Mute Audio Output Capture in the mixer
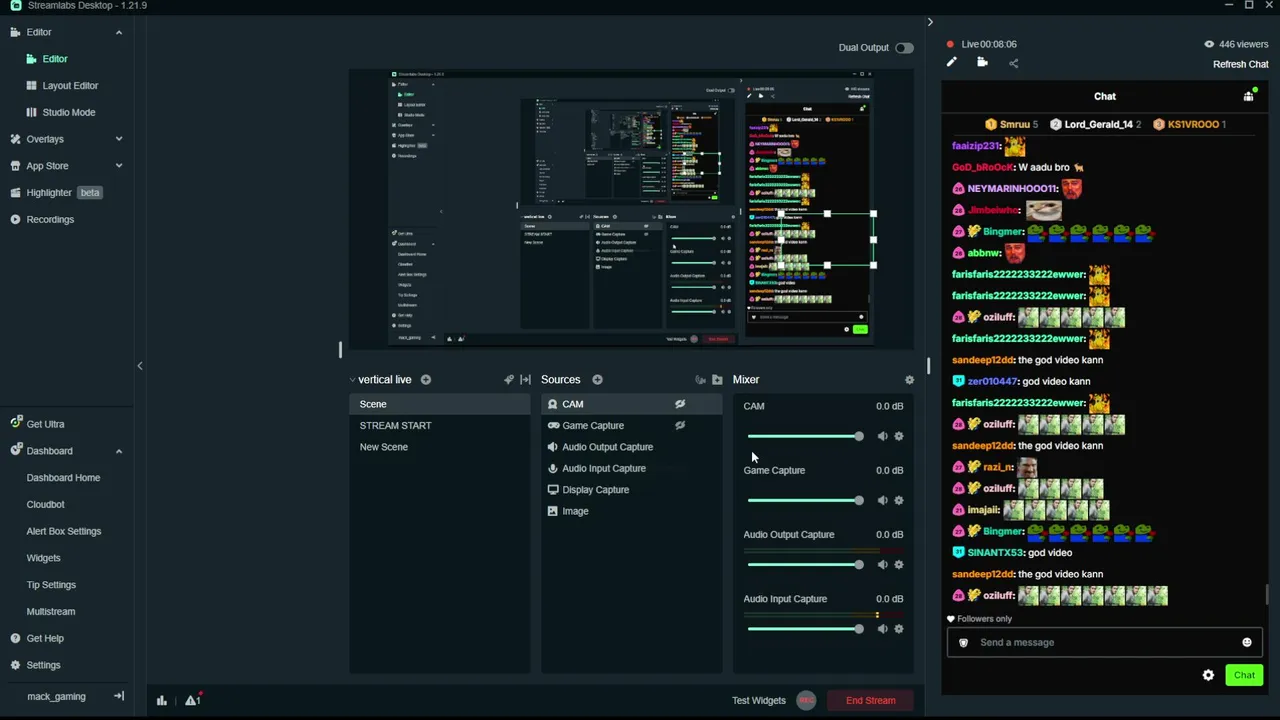The width and height of the screenshot is (1280, 720). [882, 564]
